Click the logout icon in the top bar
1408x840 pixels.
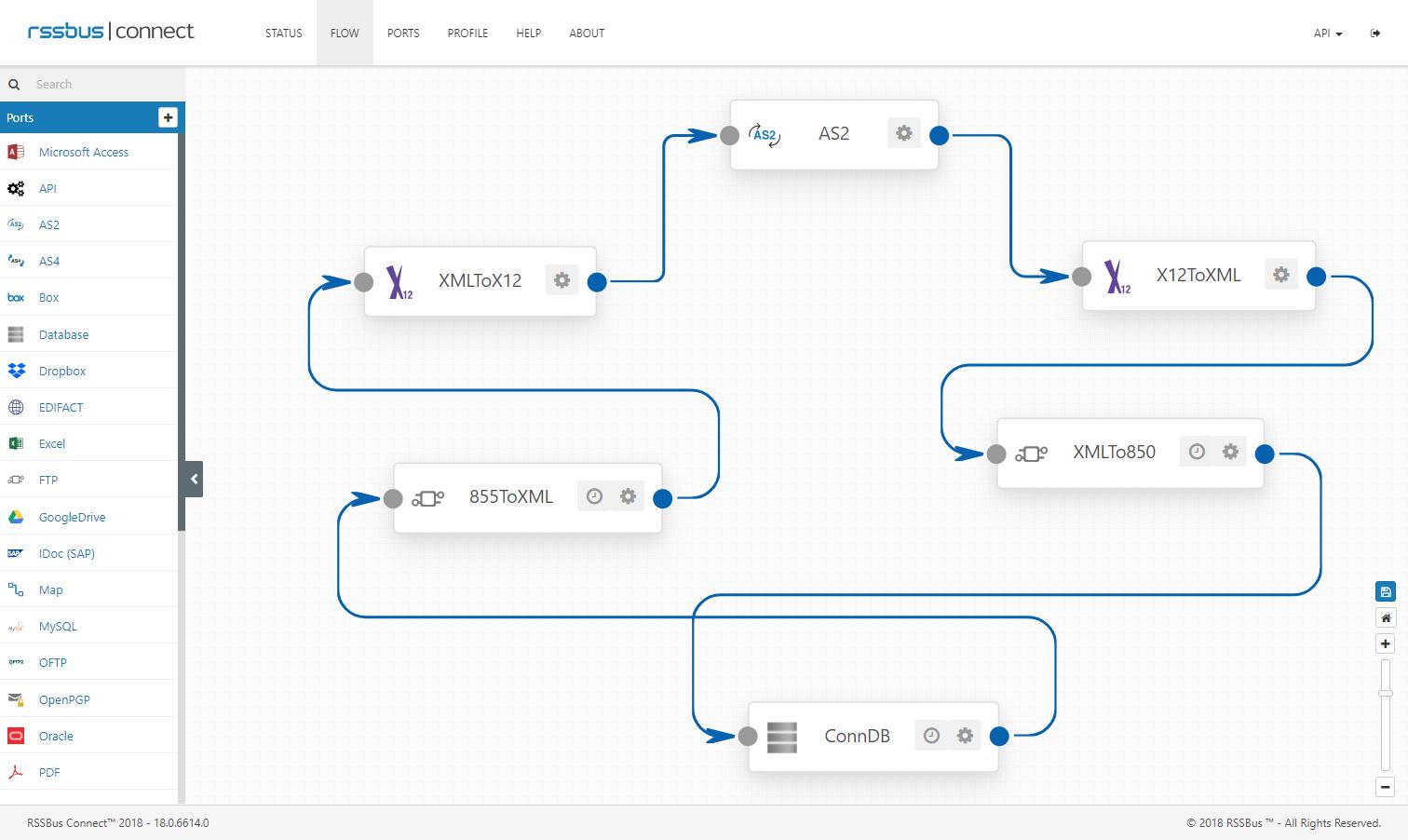(1375, 34)
